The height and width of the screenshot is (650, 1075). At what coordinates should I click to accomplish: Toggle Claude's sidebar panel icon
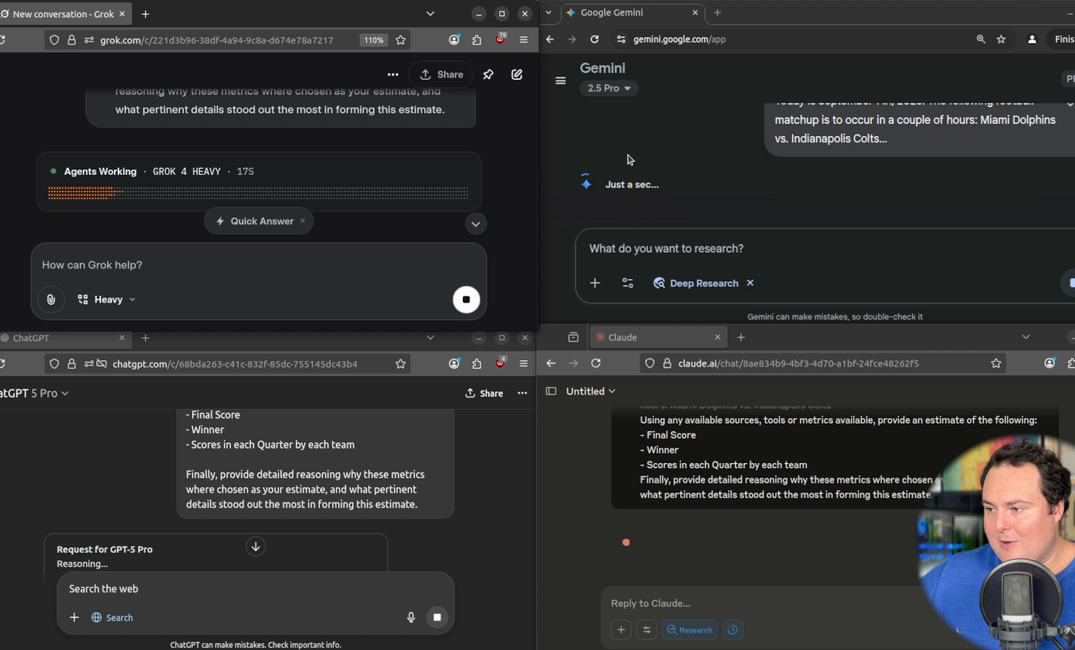coord(551,392)
